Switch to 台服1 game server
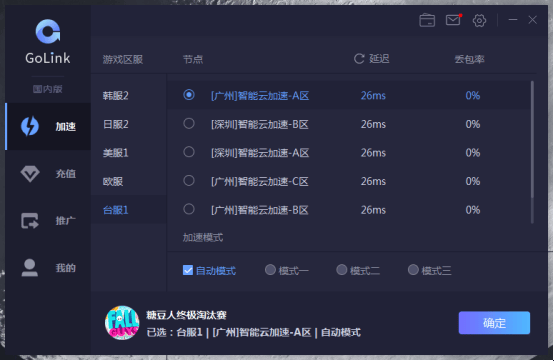The image size is (554, 361). 128,210
